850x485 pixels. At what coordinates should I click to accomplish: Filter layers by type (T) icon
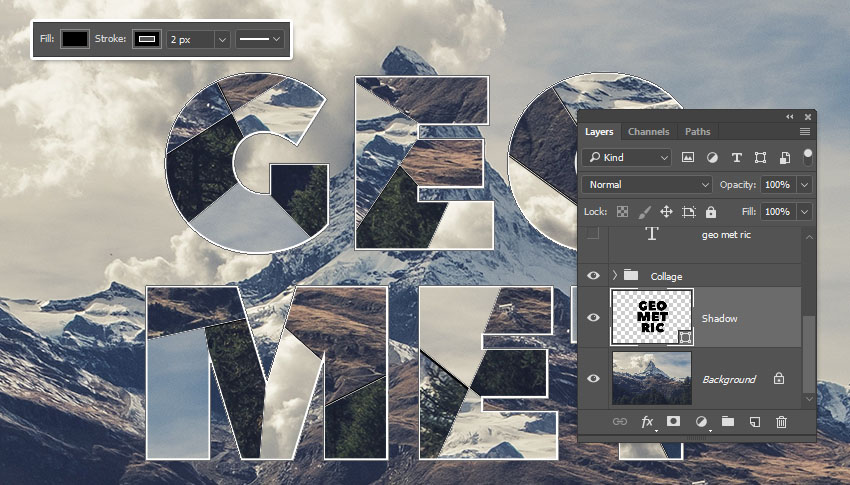click(737, 158)
